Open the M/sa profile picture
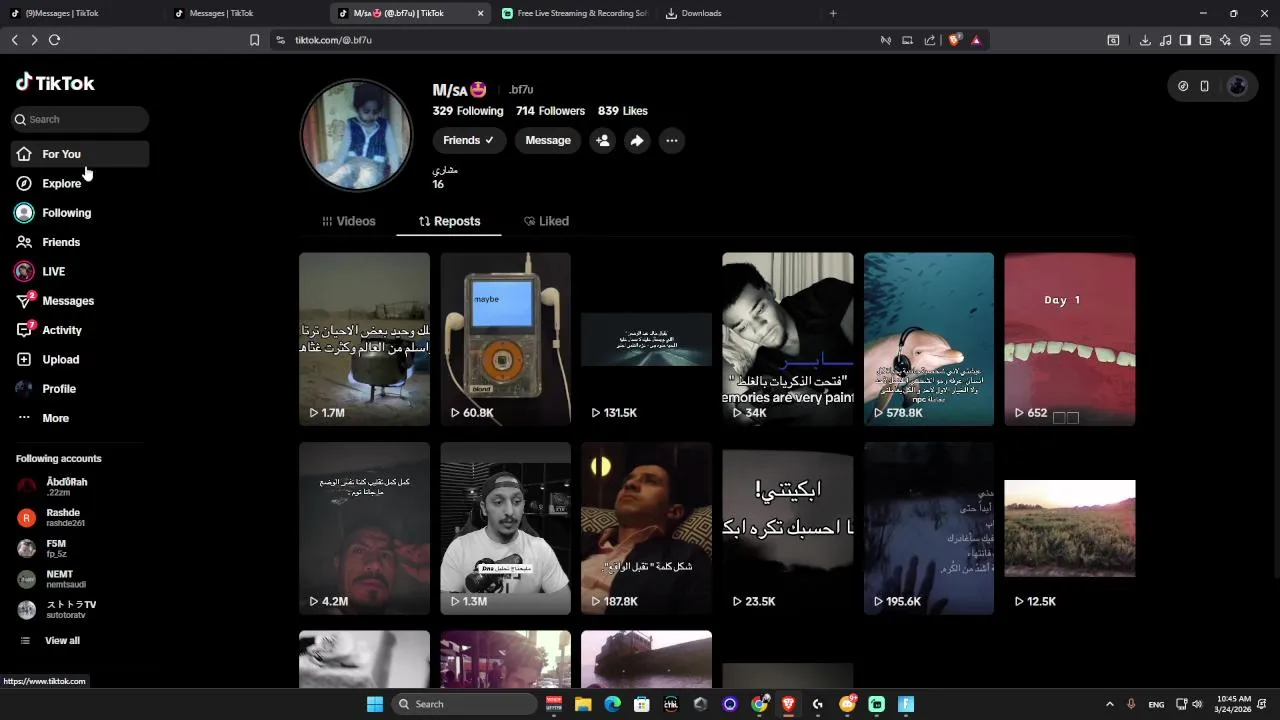This screenshot has height=720, width=1280. tap(357, 134)
